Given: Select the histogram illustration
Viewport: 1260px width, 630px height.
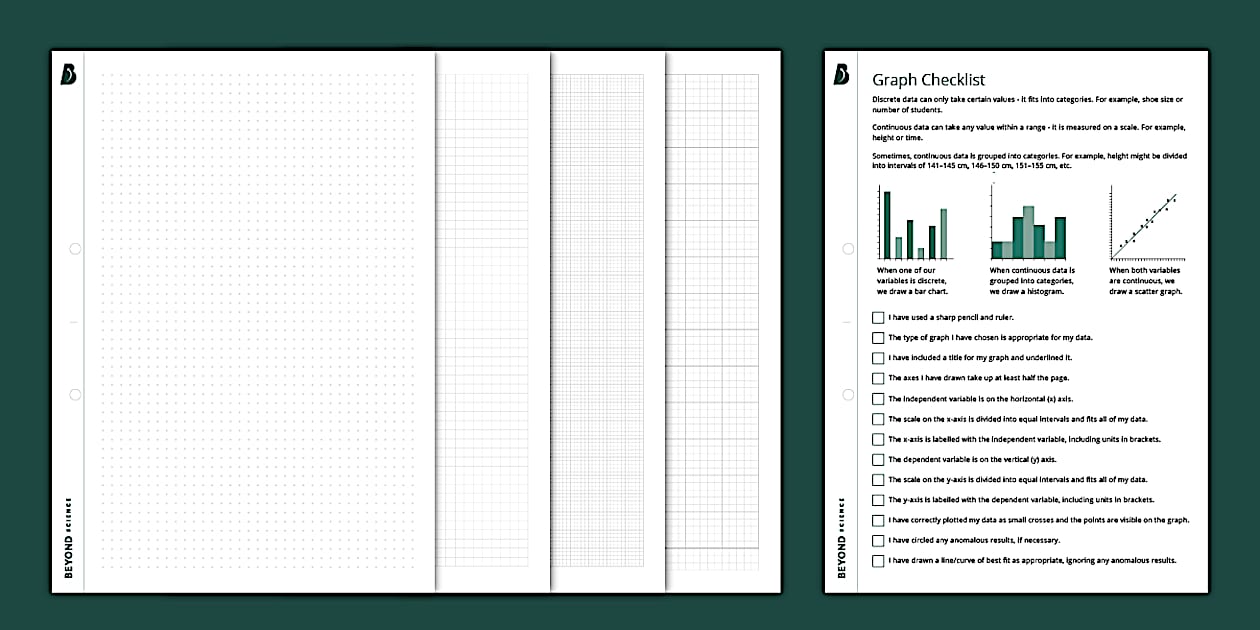Looking at the screenshot, I should [1030, 225].
